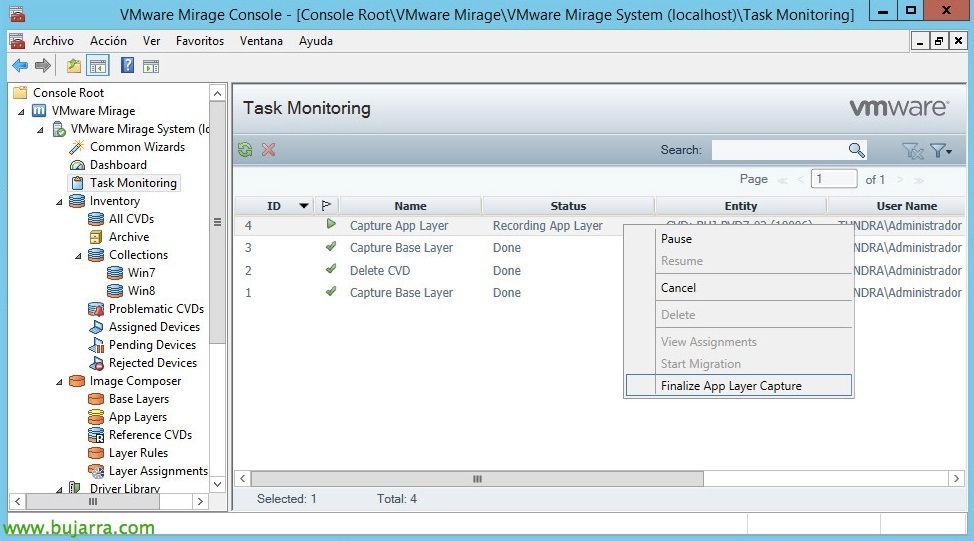Click the Assigned Devices icon
974x541 pixels.
96,327
